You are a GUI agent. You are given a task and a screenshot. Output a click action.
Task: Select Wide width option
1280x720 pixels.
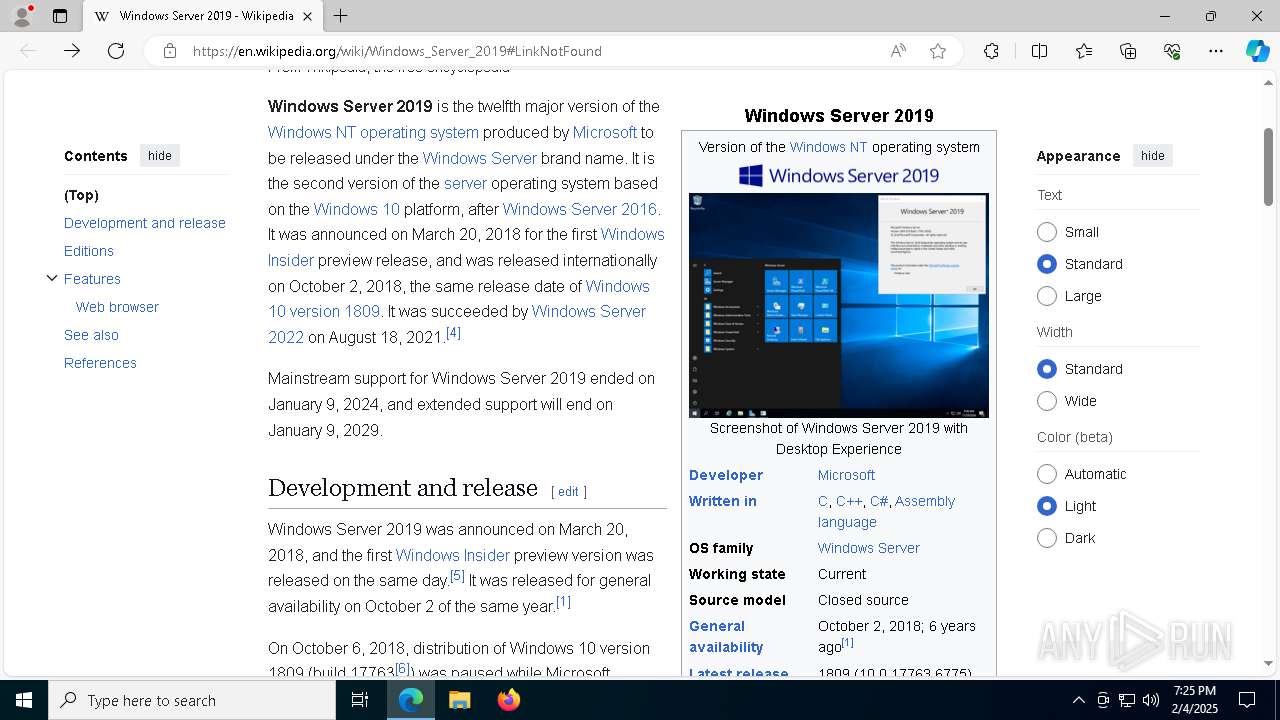(1047, 401)
